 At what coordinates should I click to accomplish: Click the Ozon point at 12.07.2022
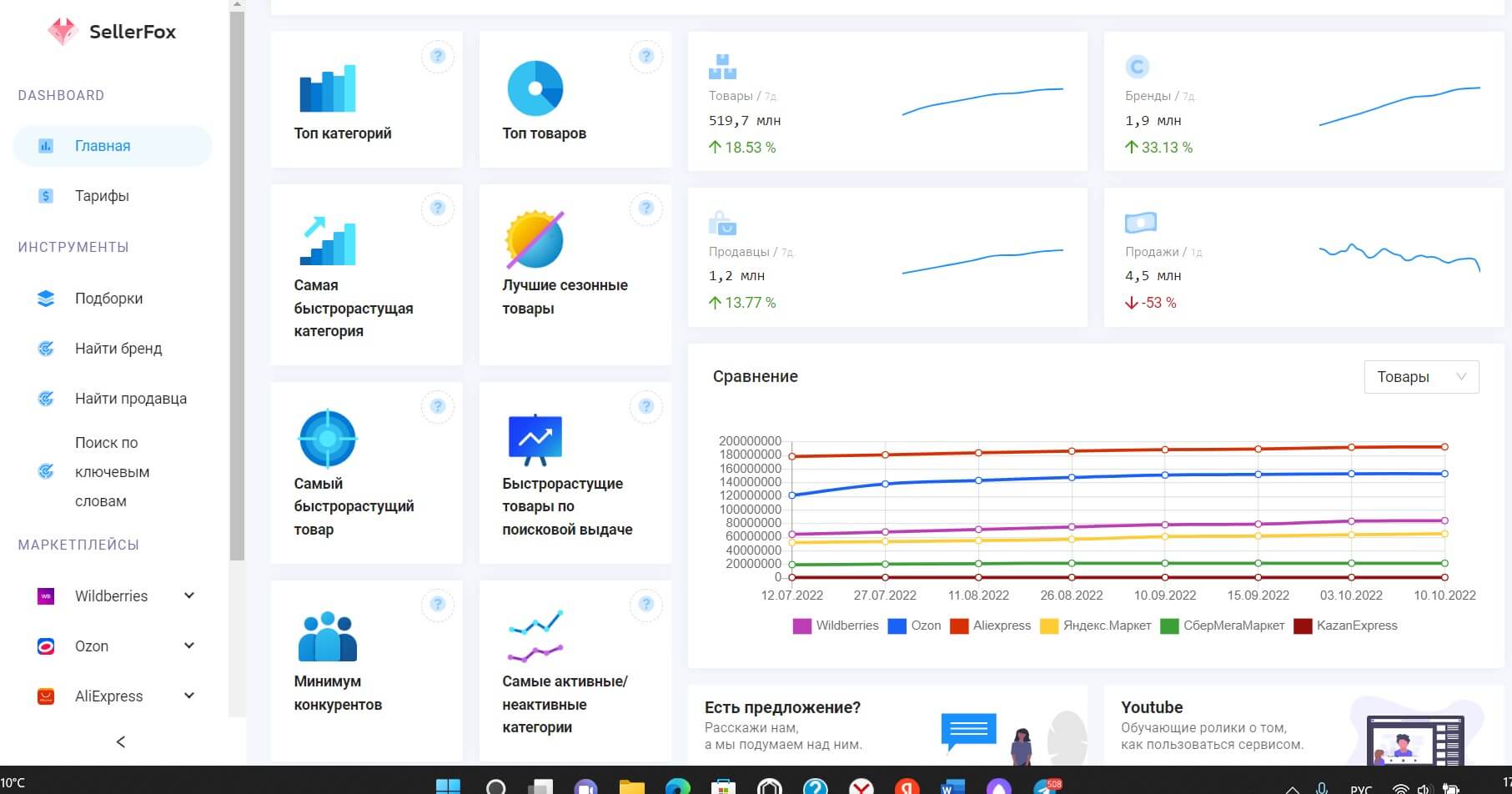tap(792, 495)
